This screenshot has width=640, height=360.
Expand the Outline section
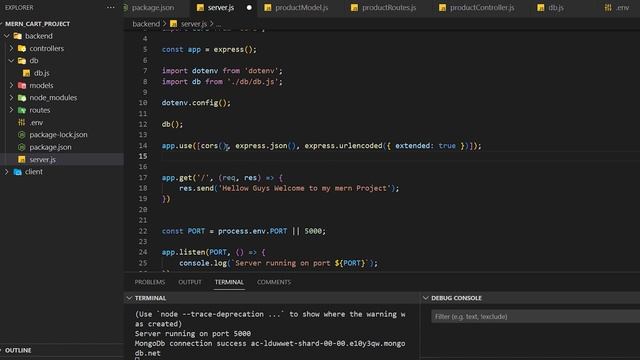click(x=18, y=350)
